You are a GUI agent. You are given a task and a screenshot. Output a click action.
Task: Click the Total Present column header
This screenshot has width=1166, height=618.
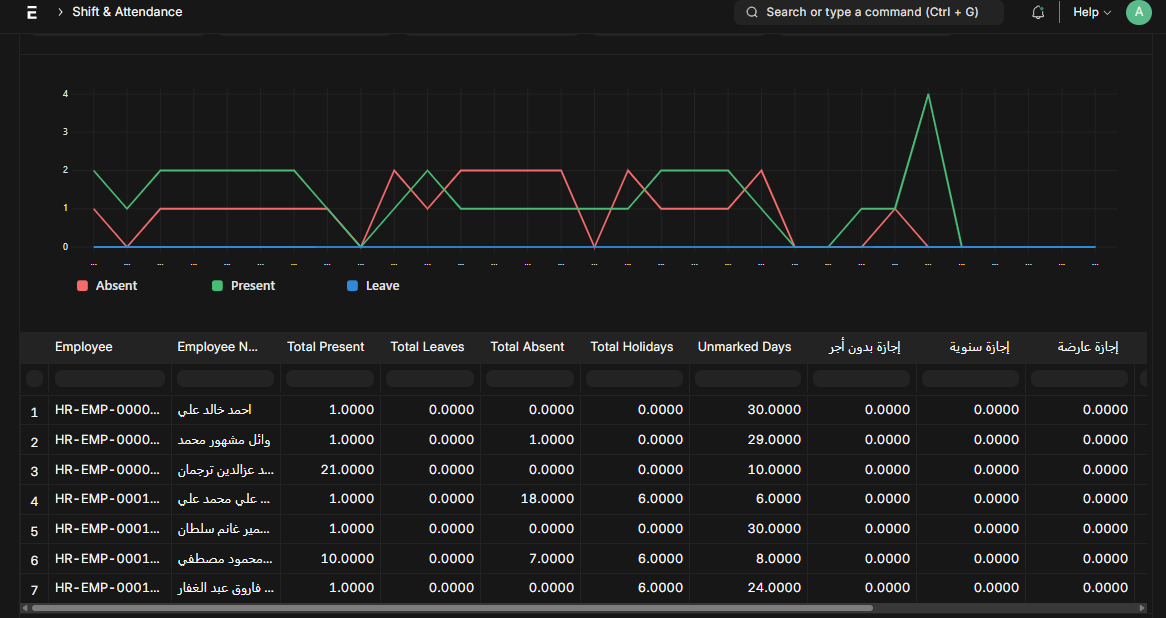(326, 347)
